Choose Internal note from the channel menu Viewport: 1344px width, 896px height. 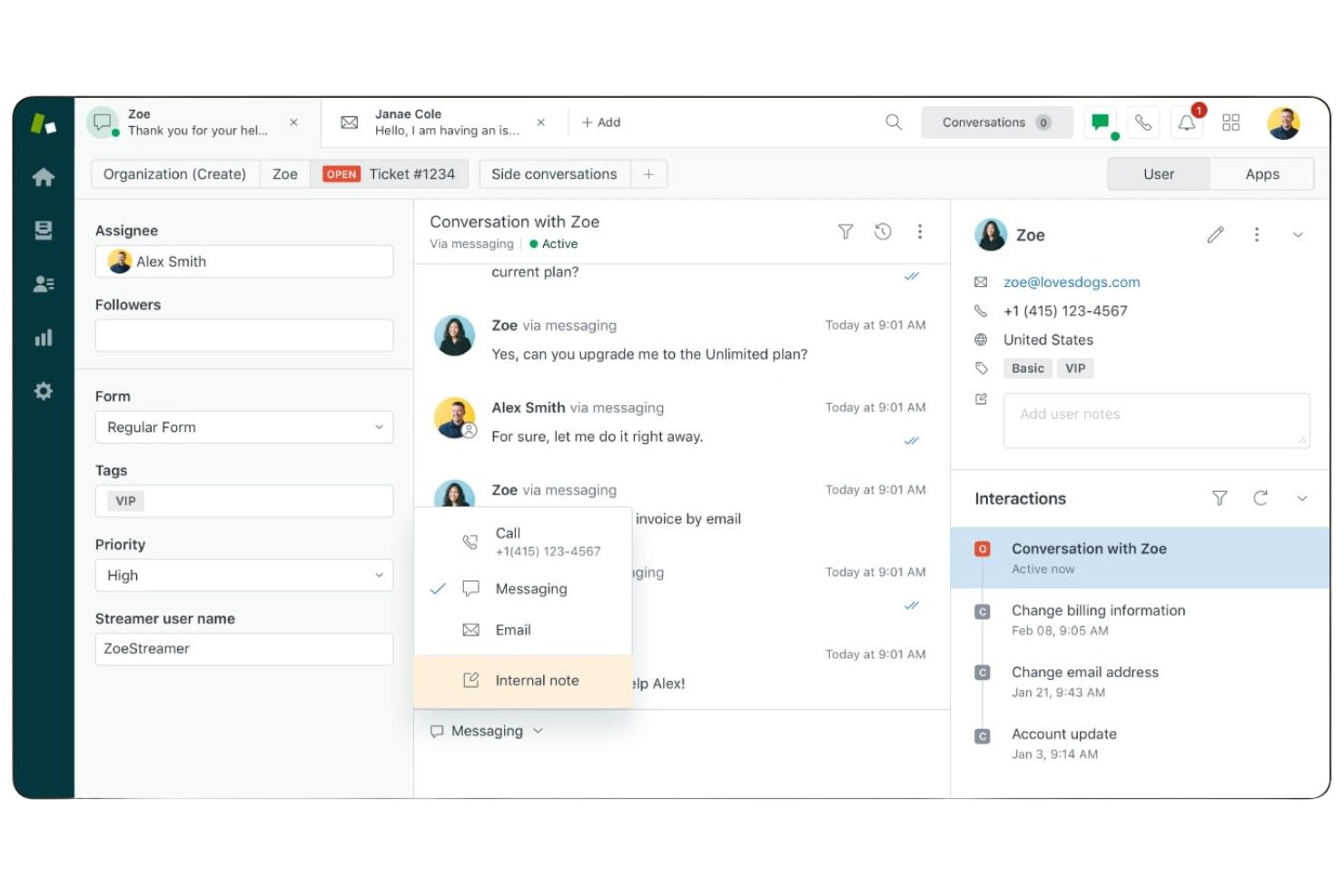click(x=537, y=680)
